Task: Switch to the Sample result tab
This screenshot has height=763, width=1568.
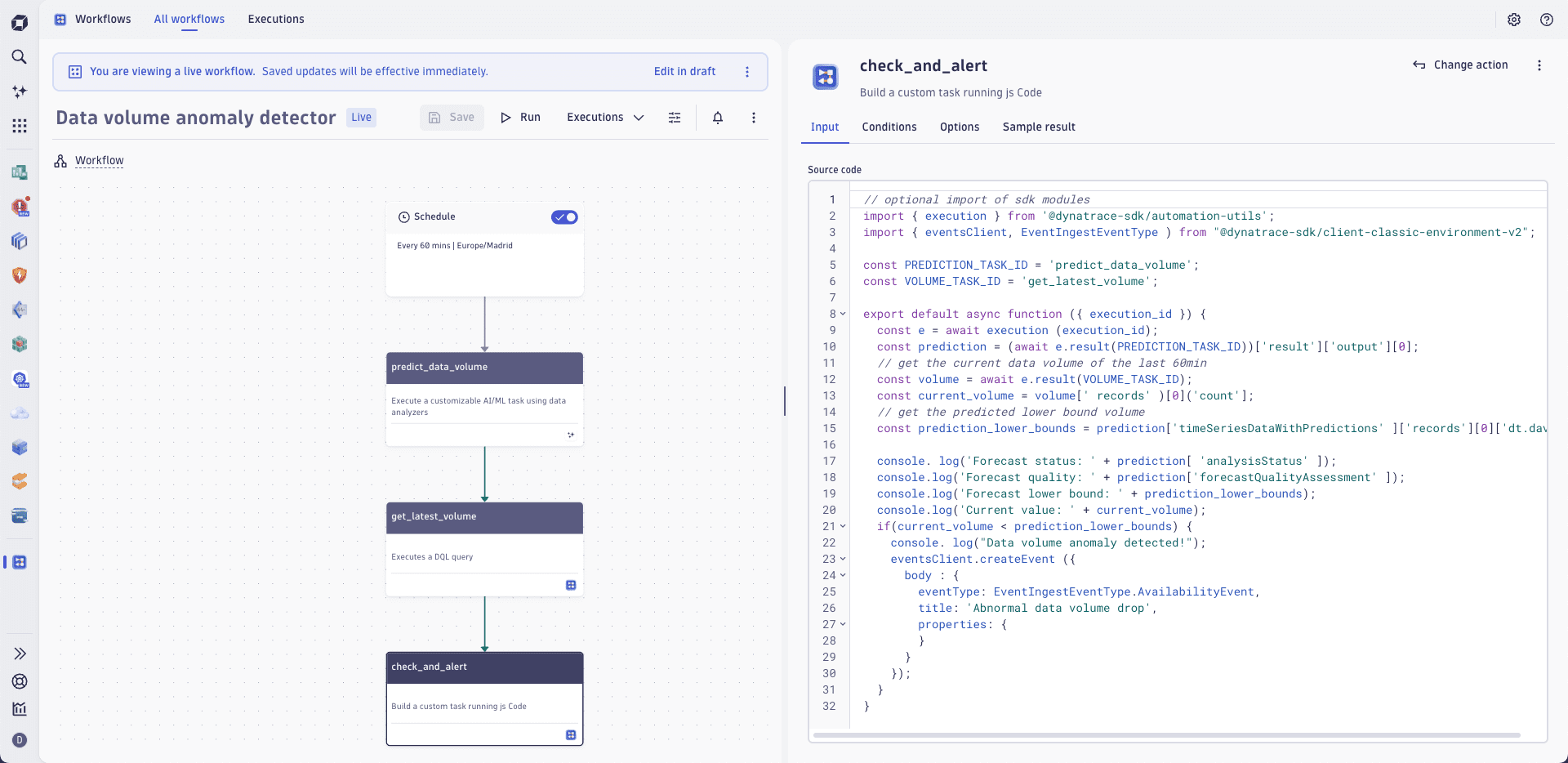Action: click(x=1039, y=127)
